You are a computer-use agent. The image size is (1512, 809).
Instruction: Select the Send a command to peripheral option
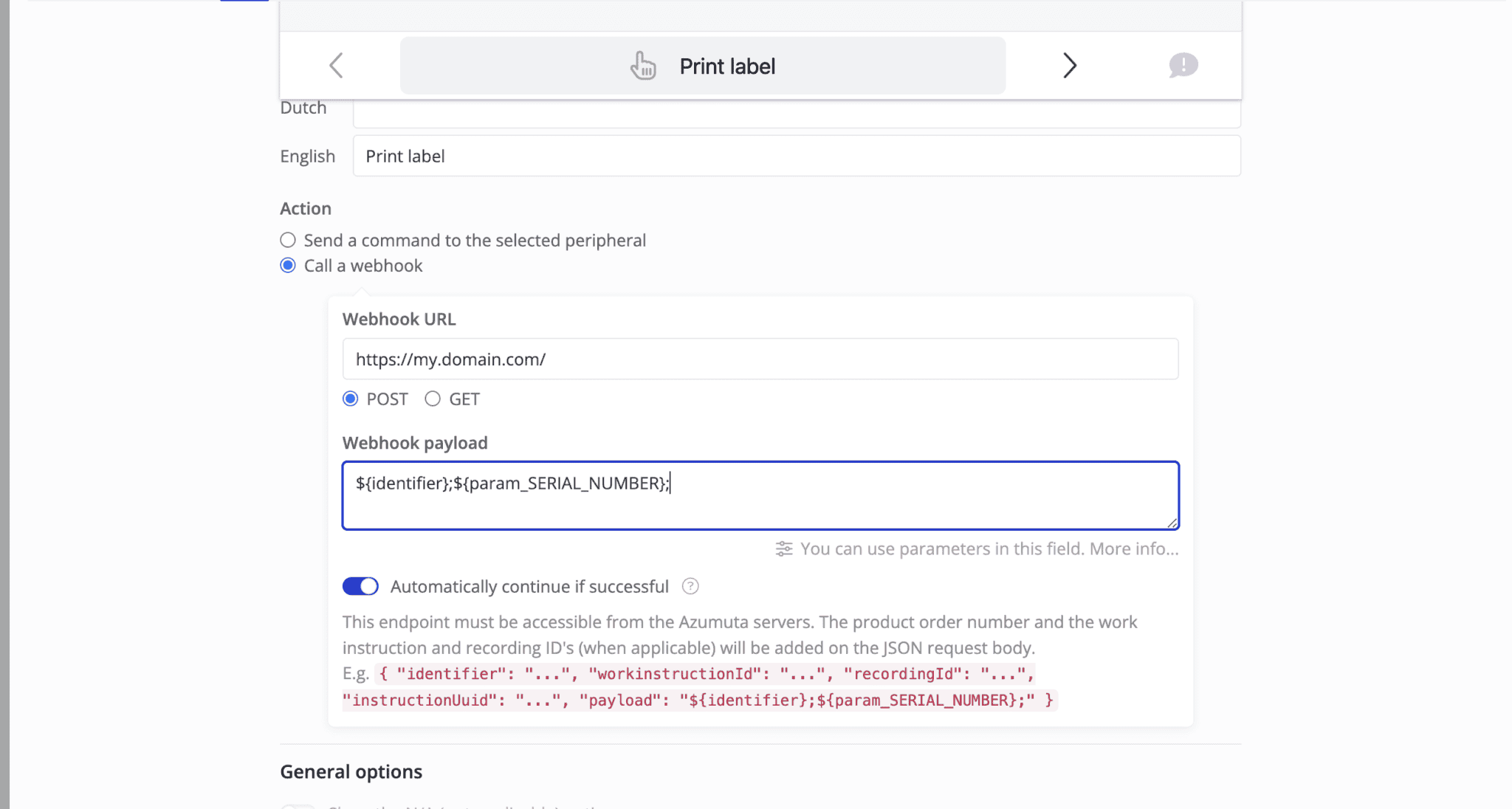(287, 239)
